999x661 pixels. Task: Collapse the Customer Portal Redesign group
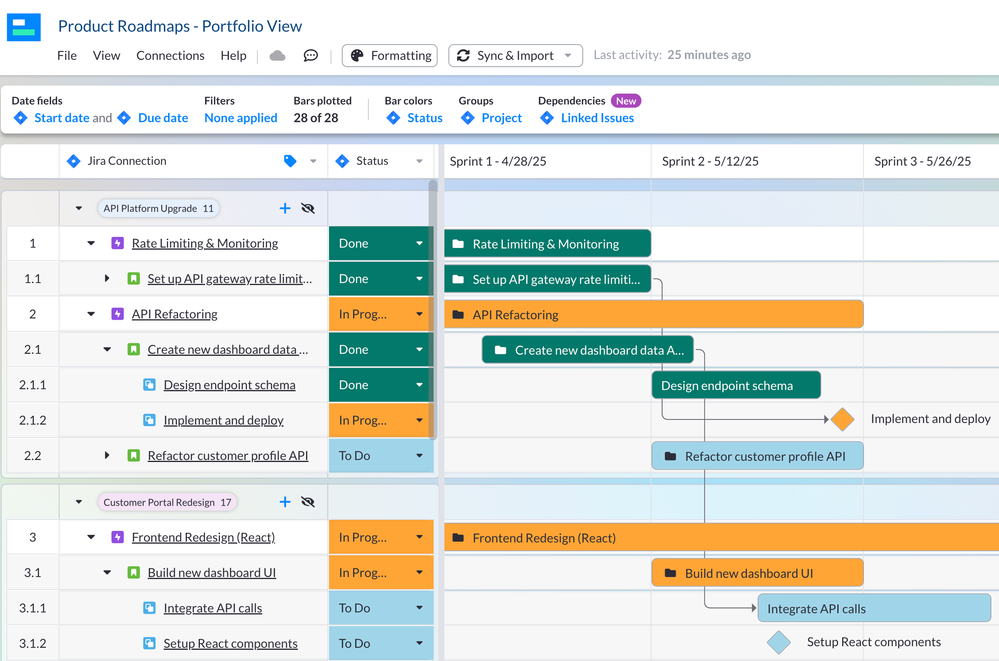[x=78, y=502]
